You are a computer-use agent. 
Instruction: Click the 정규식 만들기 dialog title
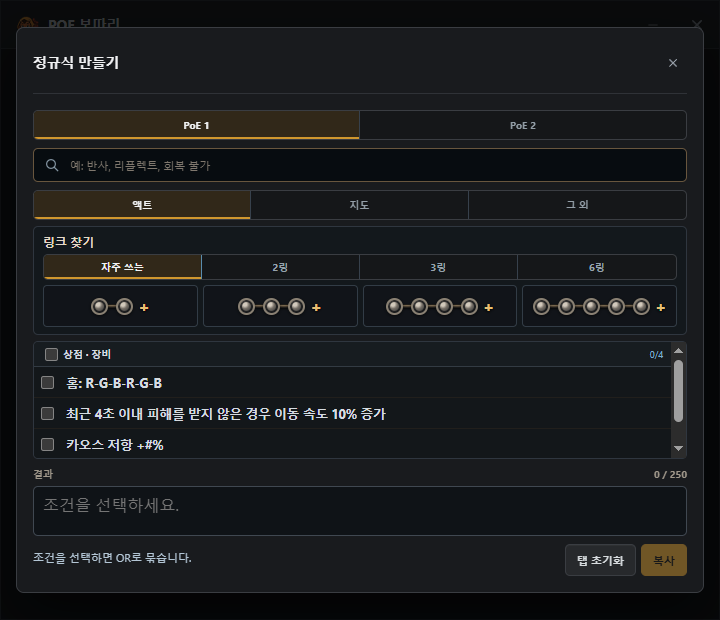76,62
